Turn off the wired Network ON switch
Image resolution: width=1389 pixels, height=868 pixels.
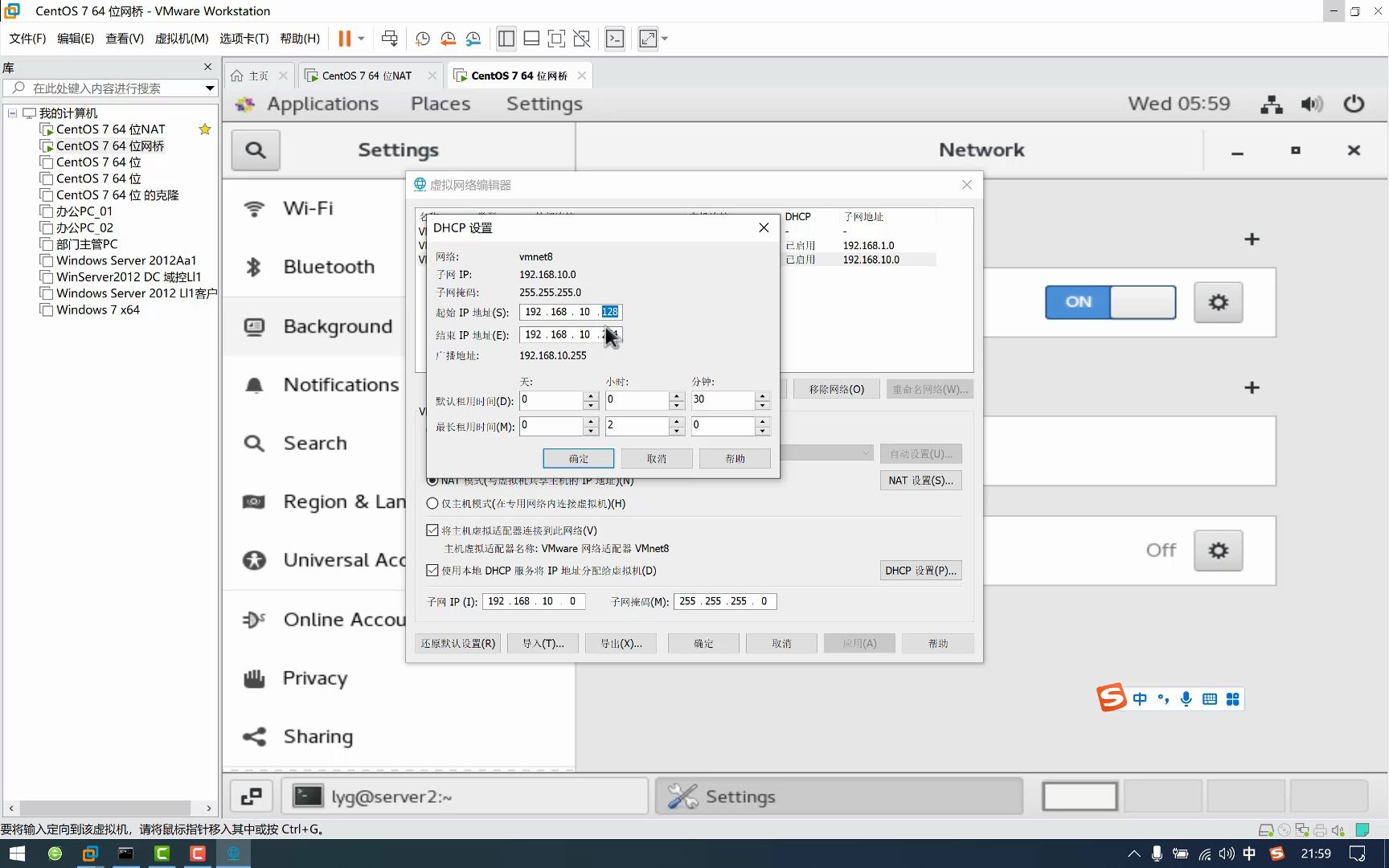[x=1110, y=302]
